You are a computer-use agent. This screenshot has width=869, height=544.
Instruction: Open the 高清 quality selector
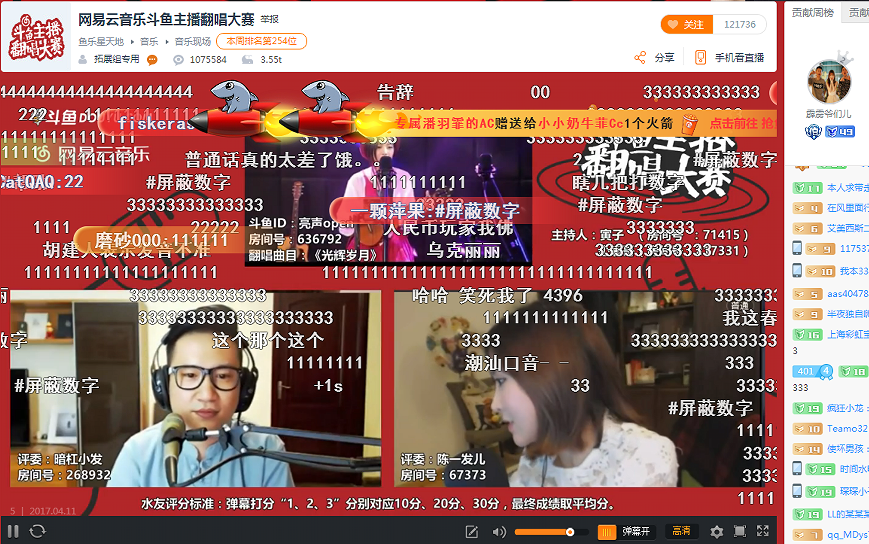click(x=682, y=531)
